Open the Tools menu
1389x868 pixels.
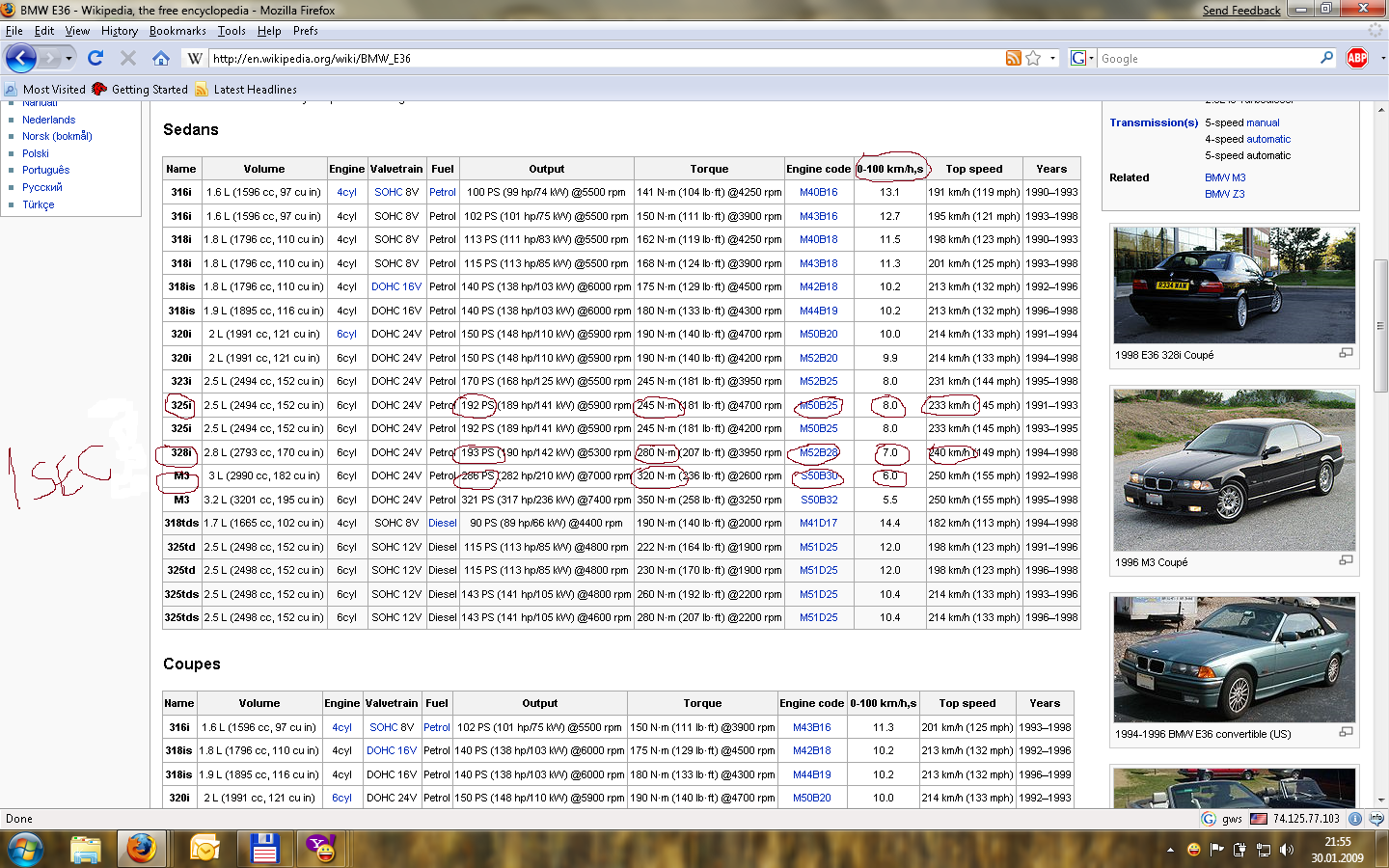(x=231, y=31)
